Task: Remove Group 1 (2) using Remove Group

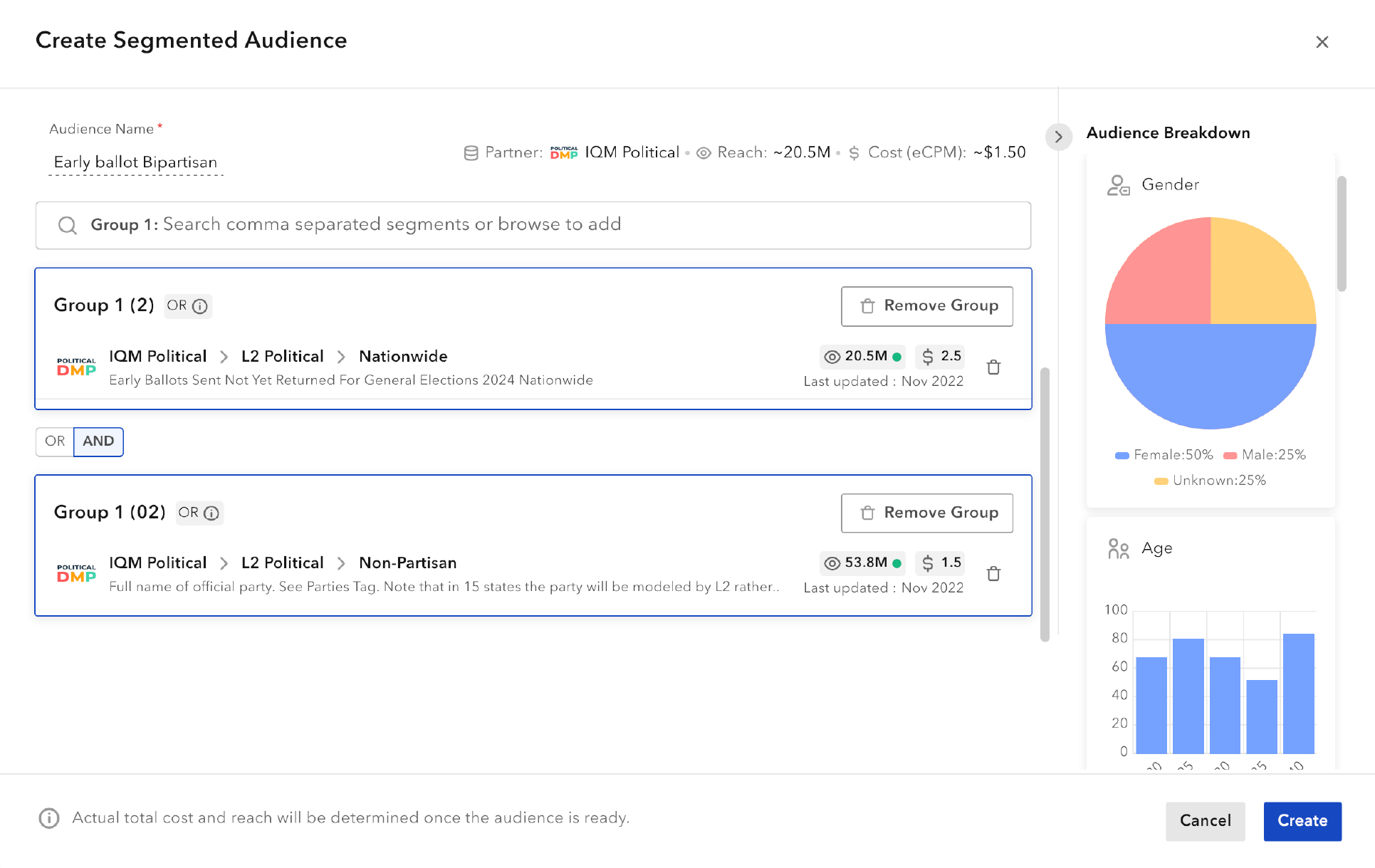Action: click(926, 305)
